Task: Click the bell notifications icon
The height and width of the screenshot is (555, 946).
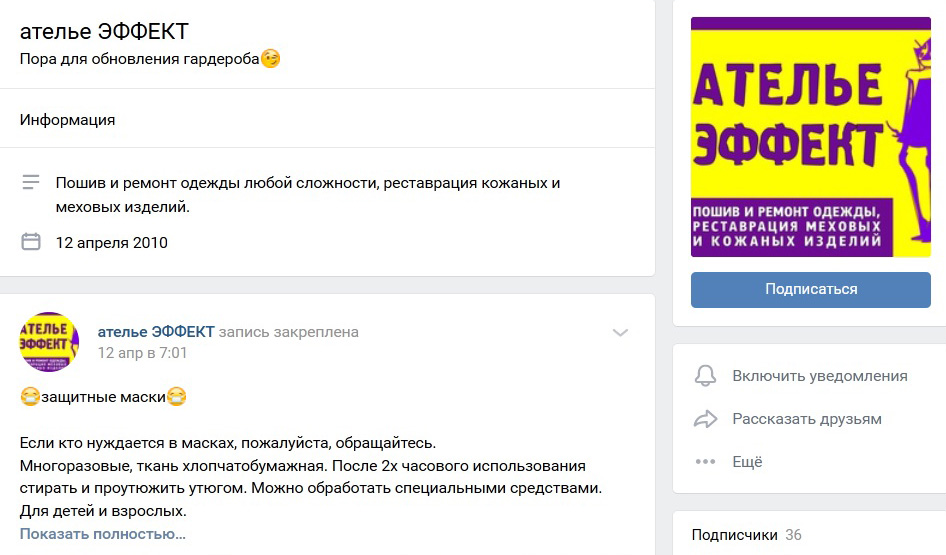Action: point(706,376)
